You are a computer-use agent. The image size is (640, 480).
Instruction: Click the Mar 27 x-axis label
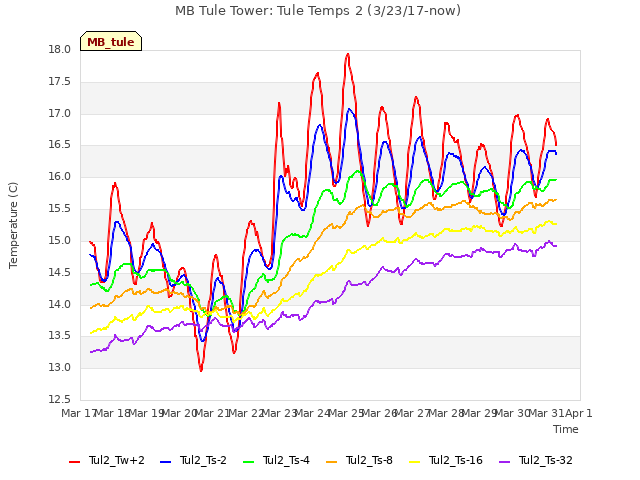click(x=413, y=413)
